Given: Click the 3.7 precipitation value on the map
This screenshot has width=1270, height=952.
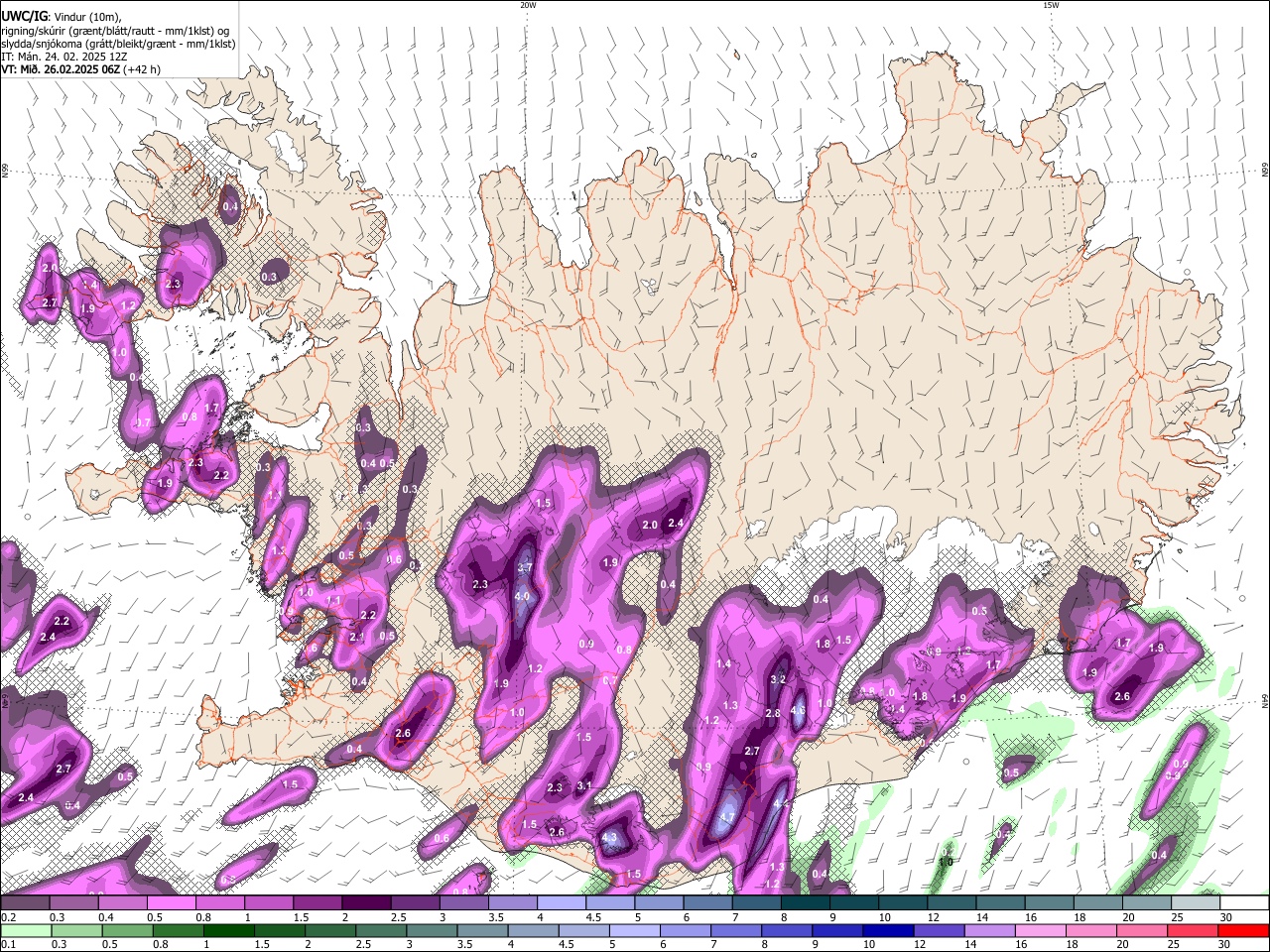Looking at the screenshot, I should click(526, 568).
